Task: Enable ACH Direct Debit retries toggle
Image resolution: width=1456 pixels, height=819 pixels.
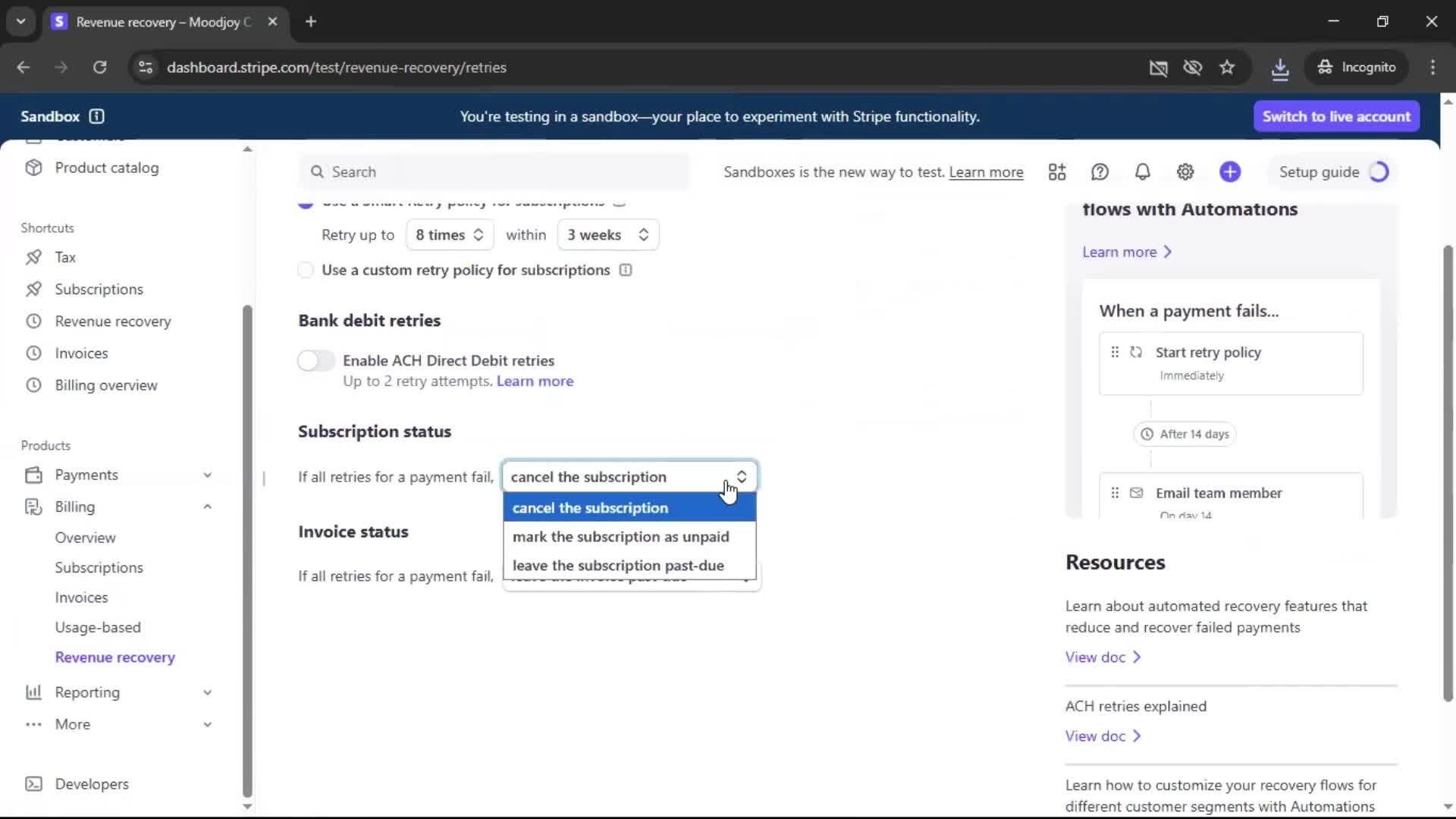Action: tap(316, 361)
